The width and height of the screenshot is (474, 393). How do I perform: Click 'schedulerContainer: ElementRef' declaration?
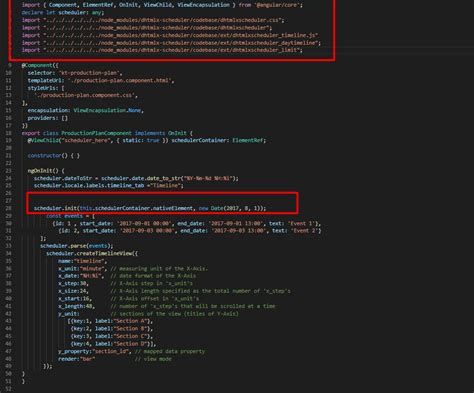click(217, 140)
